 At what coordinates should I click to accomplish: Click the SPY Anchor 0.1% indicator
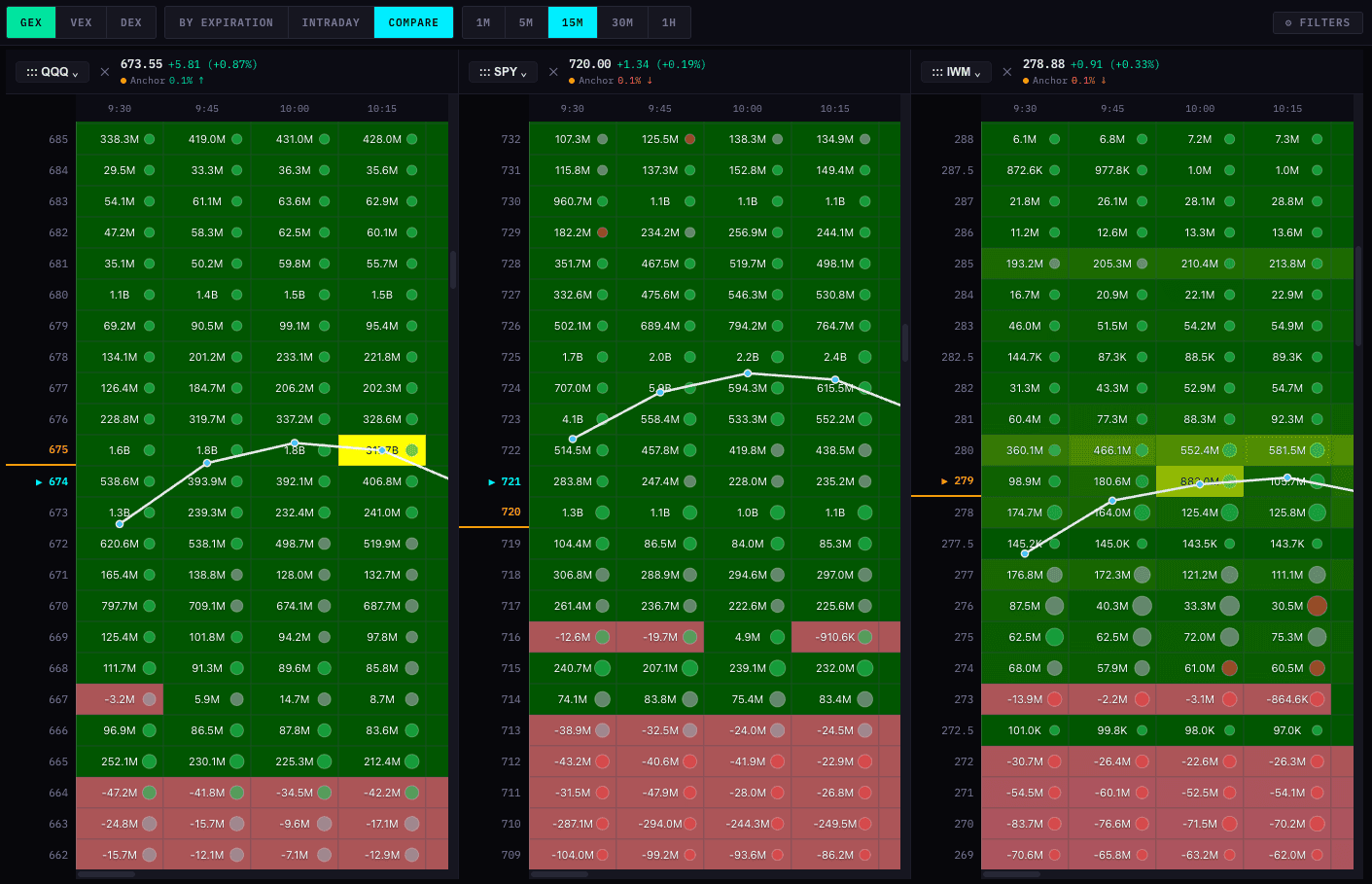(611, 81)
